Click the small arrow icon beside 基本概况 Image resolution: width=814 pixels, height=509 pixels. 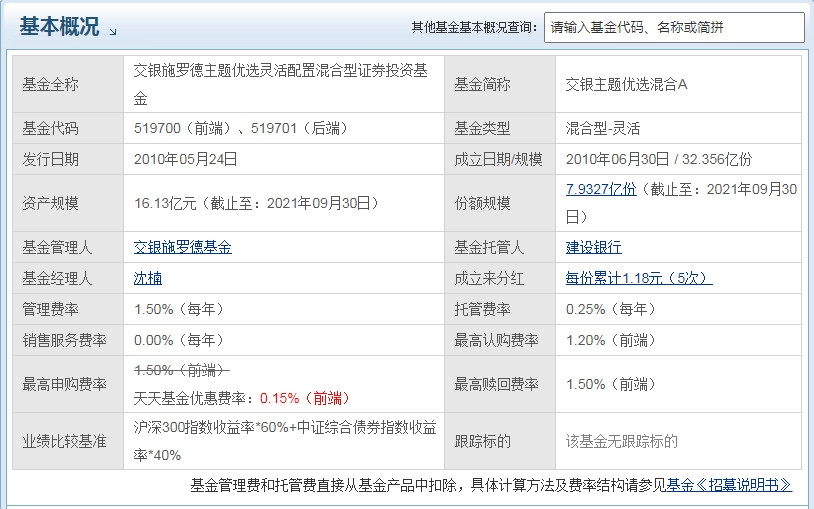(x=113, y=32)
